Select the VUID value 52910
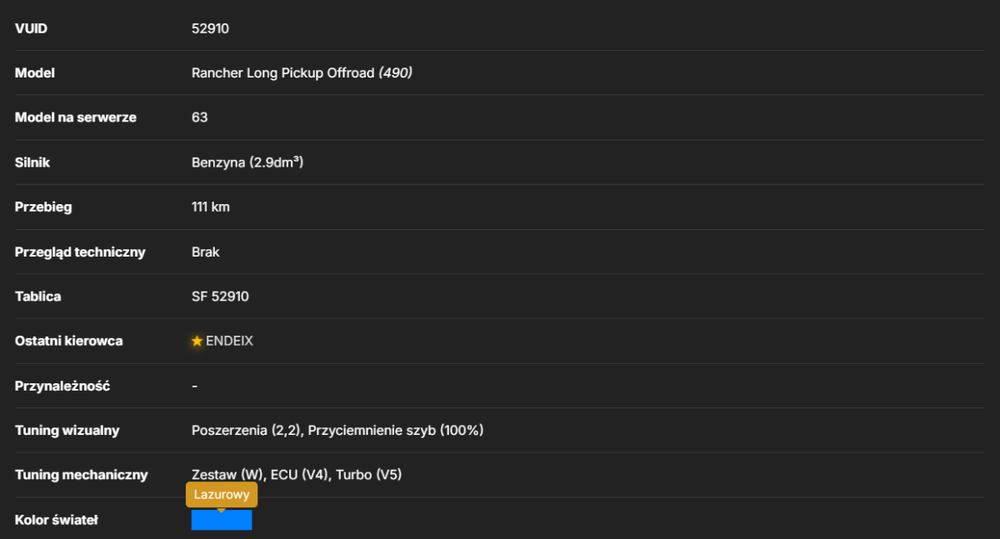This screenshot has height=539, width=1000. point(210,29)
